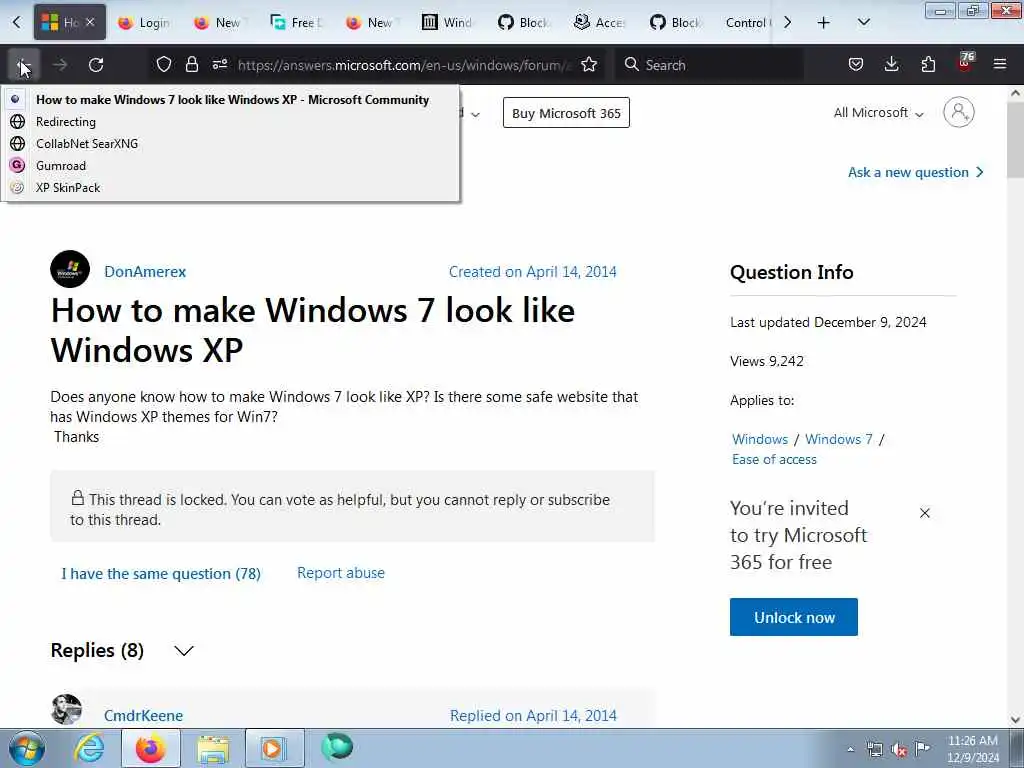
Task: Open DonAmerex's profile link
Action: point(145,272)
